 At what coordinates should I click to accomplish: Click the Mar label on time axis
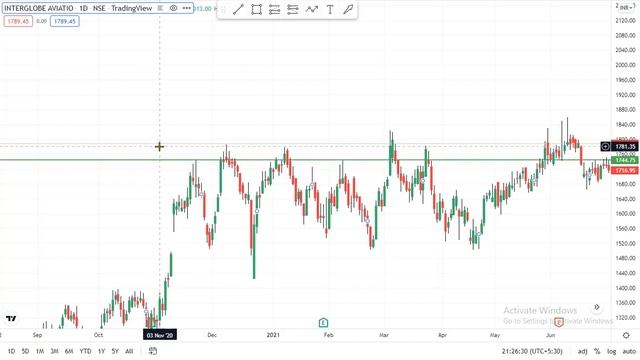384,335
